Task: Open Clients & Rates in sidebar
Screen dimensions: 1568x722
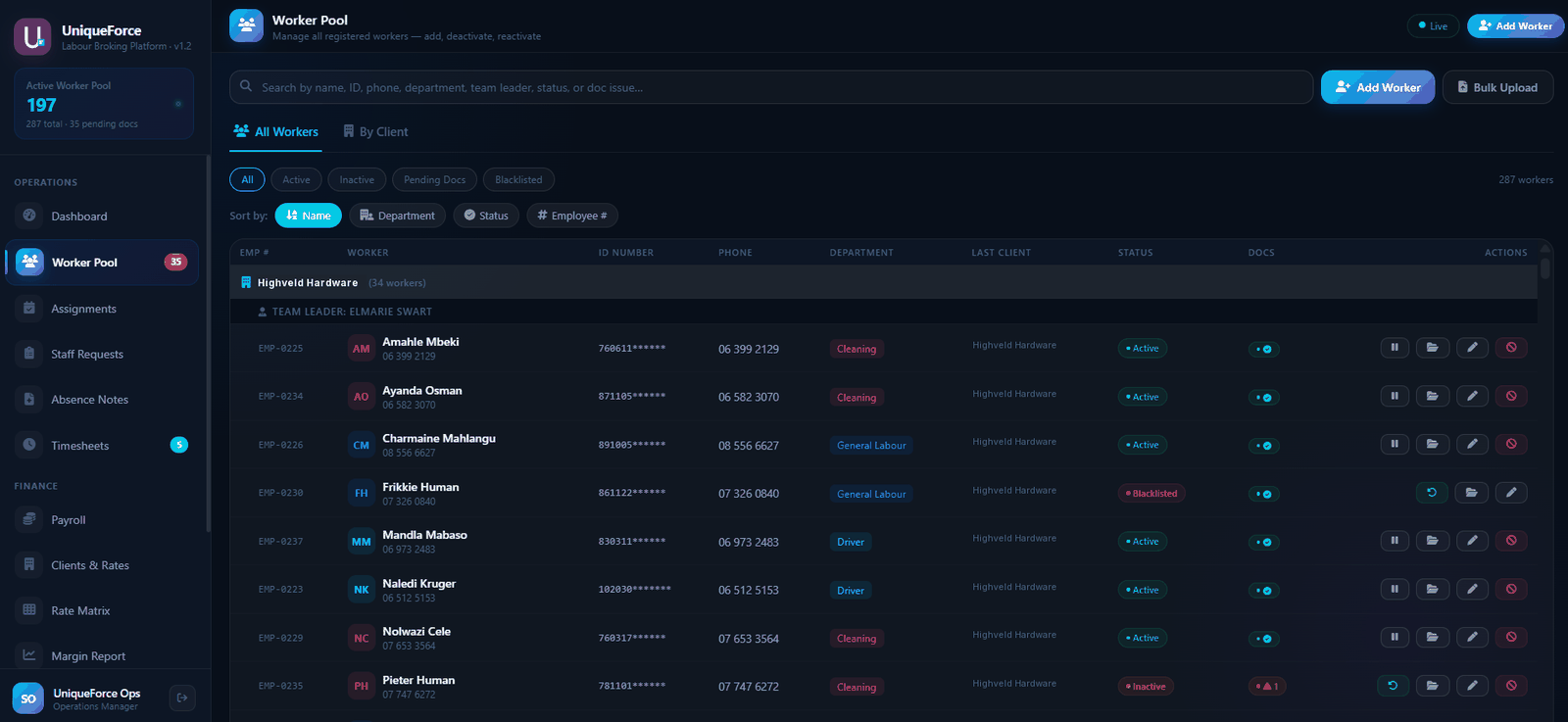Action: [x=102, y=565]
